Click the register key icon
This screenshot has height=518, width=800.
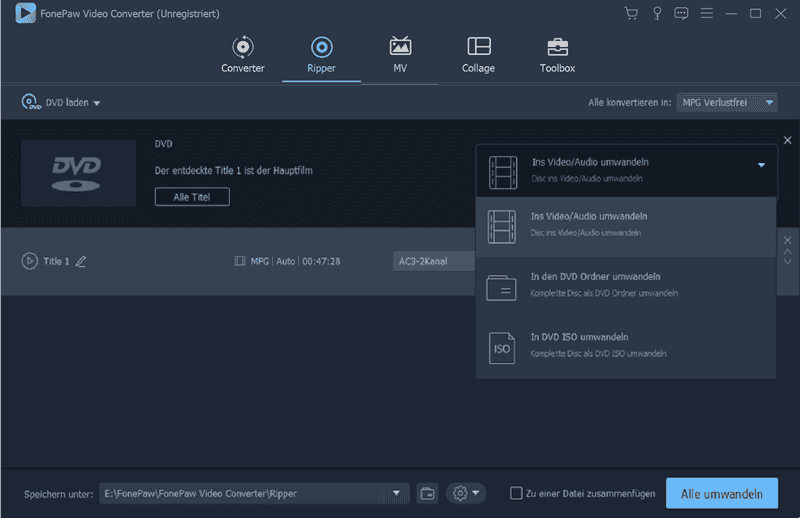(x=657, y=13)
